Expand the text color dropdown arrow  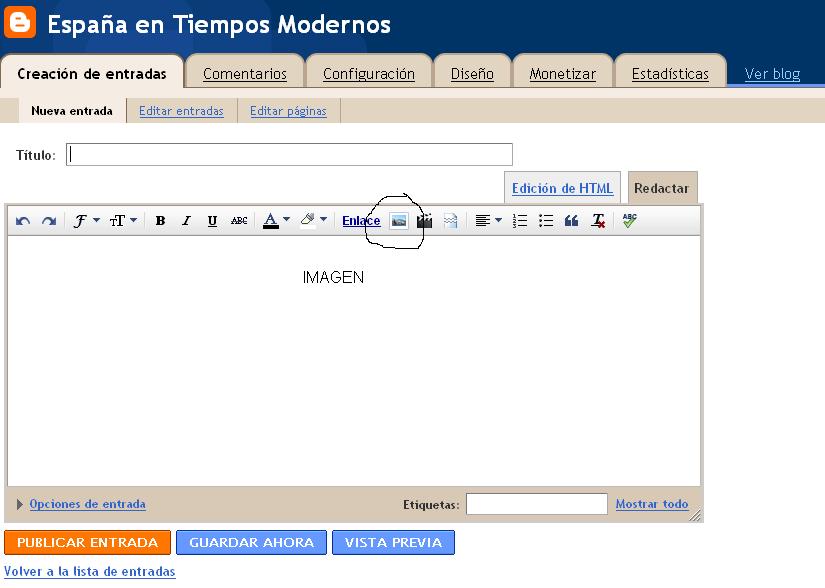coord(287,219)
